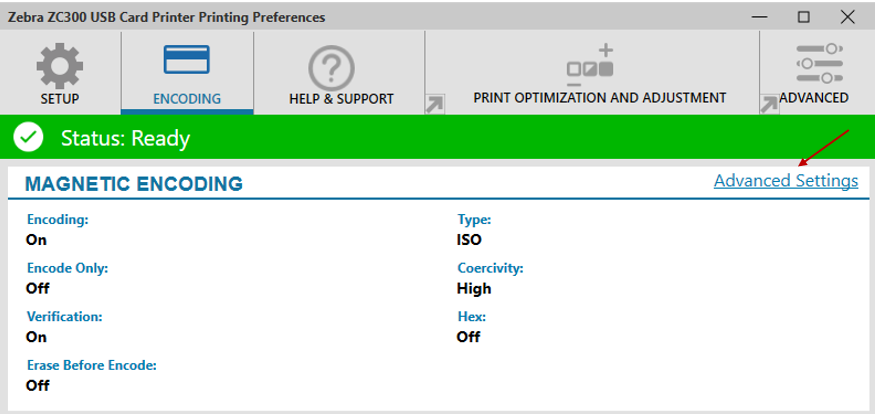Click the 'Status: Ready' text
The width and height of the screenshot is (876, 414).
pos(125,138)
